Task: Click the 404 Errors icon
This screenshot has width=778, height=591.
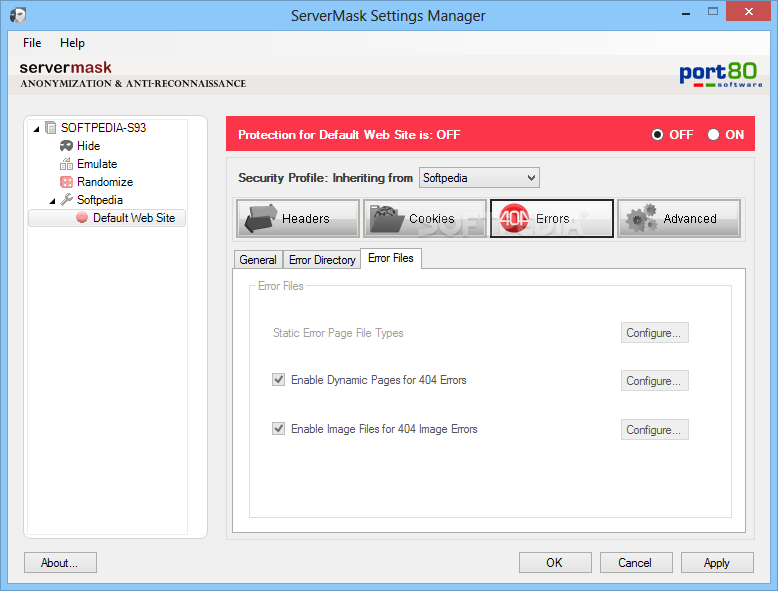Action: coord(514,218)
